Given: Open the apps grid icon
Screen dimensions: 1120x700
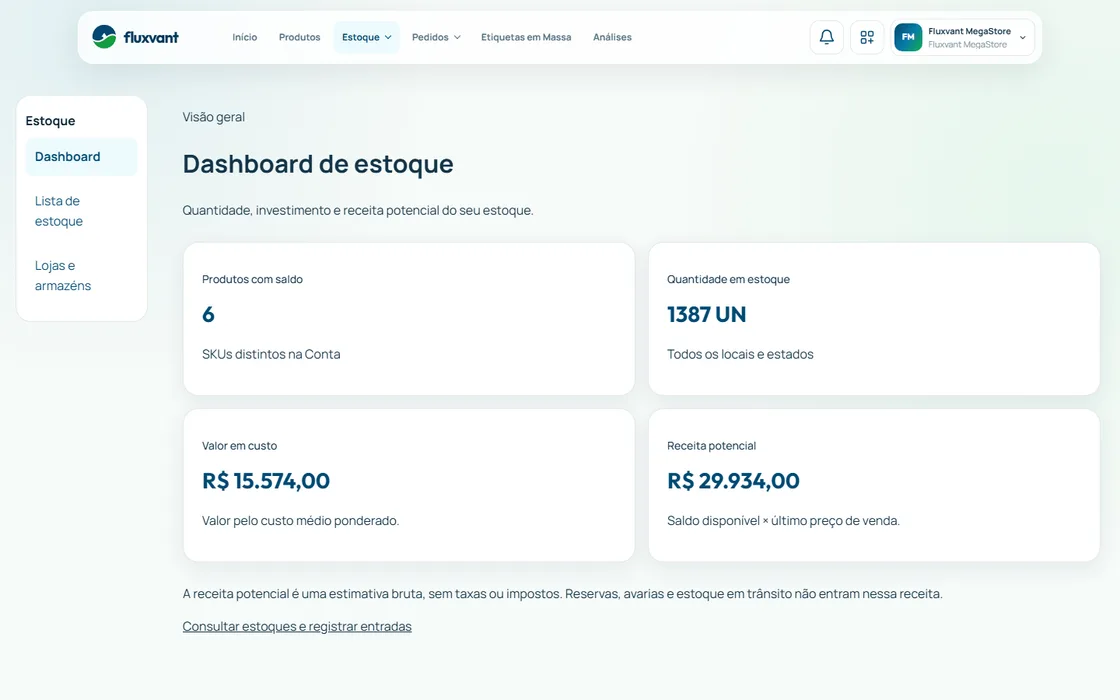Looking at the screenshot, I should click(x=867, y=37).
